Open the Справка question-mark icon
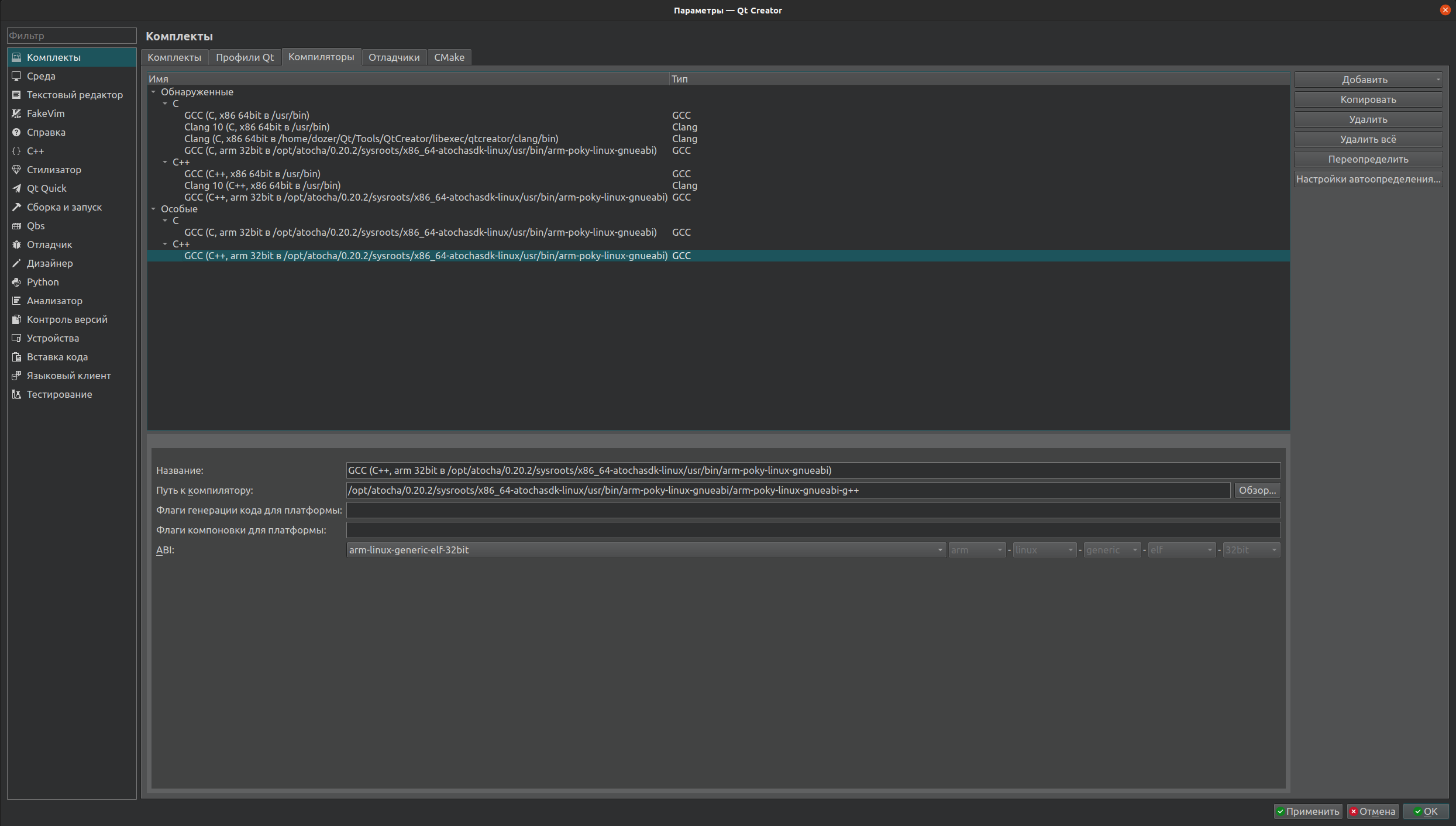Screen dimensions: 1456x826 coord(16,132)
